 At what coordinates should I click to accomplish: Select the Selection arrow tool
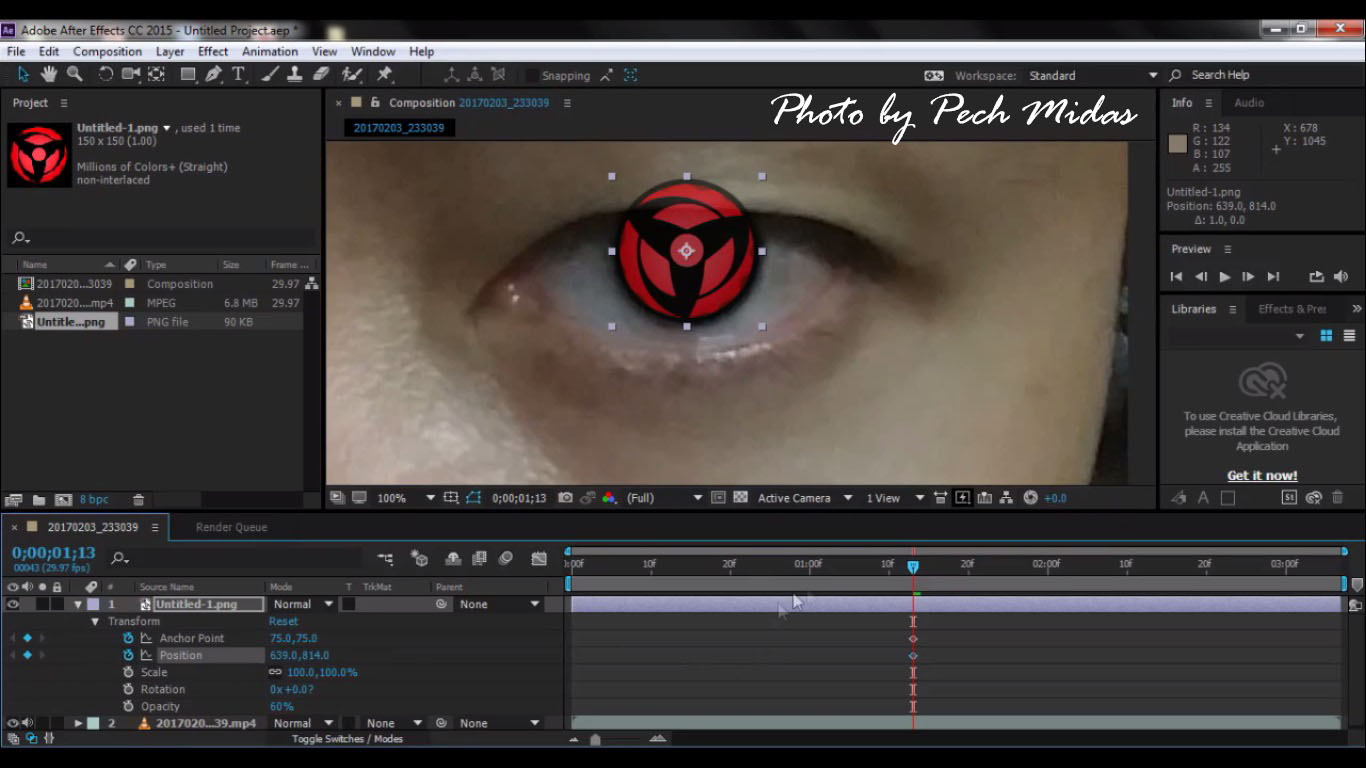[23, 74]
